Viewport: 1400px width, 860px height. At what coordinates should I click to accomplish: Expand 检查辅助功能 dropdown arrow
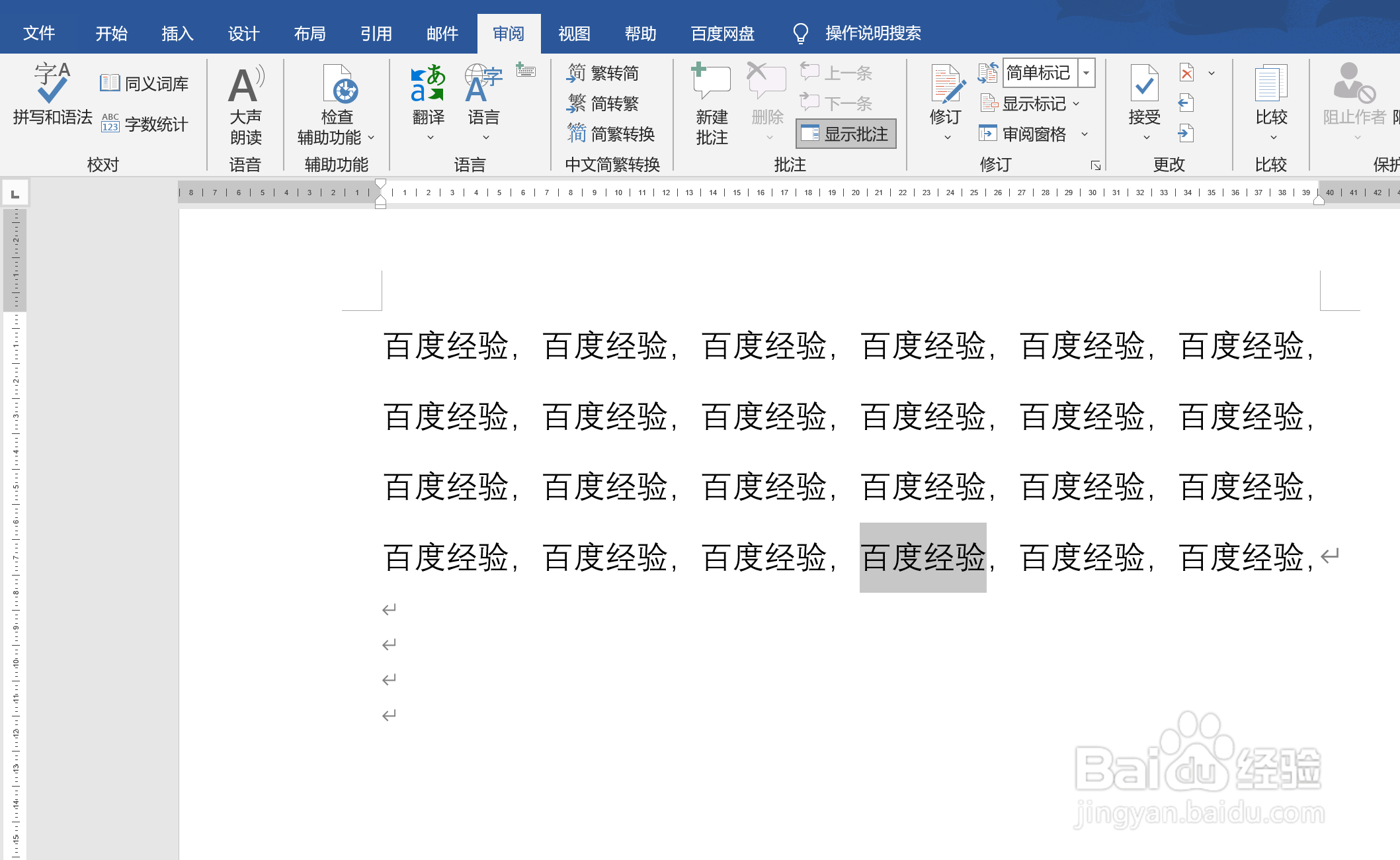click(x=371, y=137)
